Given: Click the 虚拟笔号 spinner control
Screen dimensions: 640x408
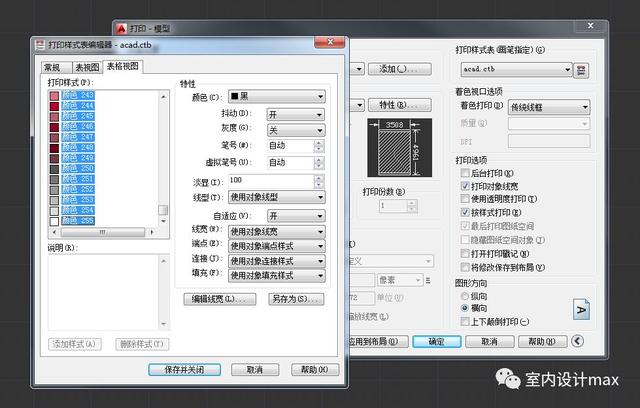Looking at the screenshot, I should point(319,163).
